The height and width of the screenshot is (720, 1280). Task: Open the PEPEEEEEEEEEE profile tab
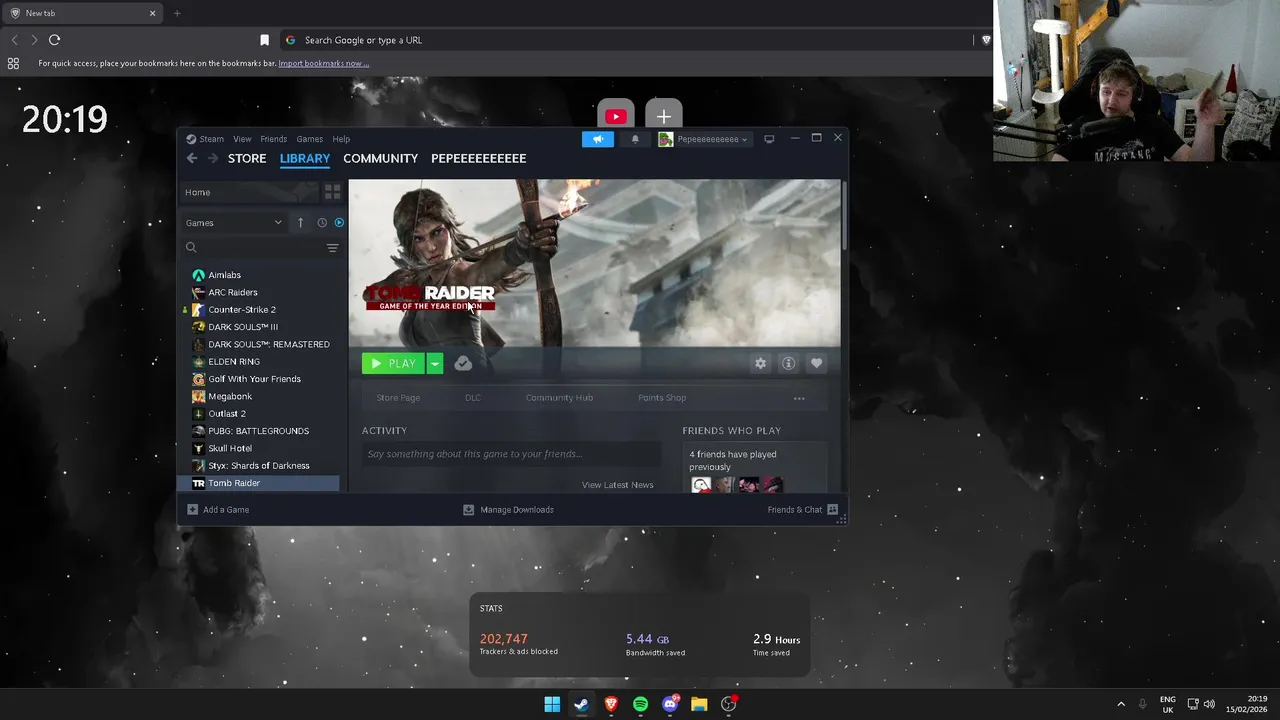[478, 159]
